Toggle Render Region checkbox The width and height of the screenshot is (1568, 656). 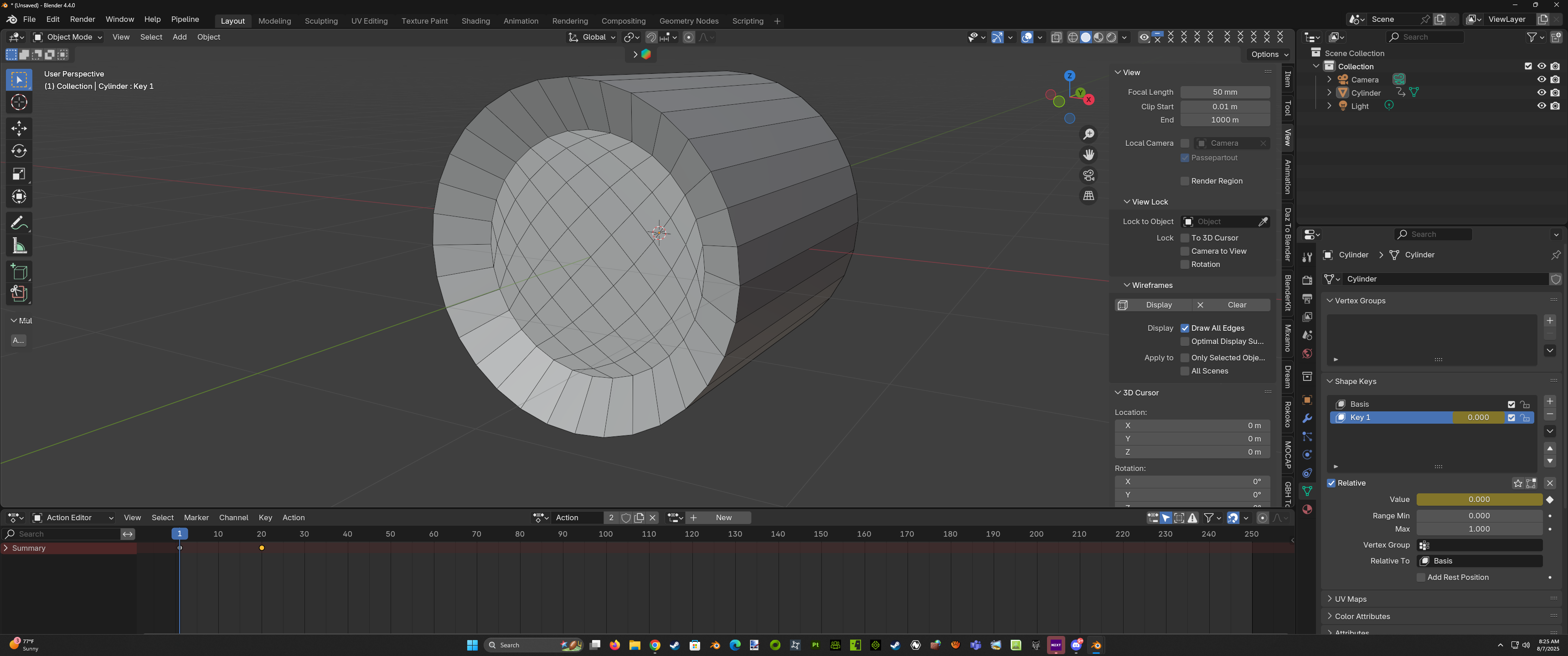(x=1185, y=181)
